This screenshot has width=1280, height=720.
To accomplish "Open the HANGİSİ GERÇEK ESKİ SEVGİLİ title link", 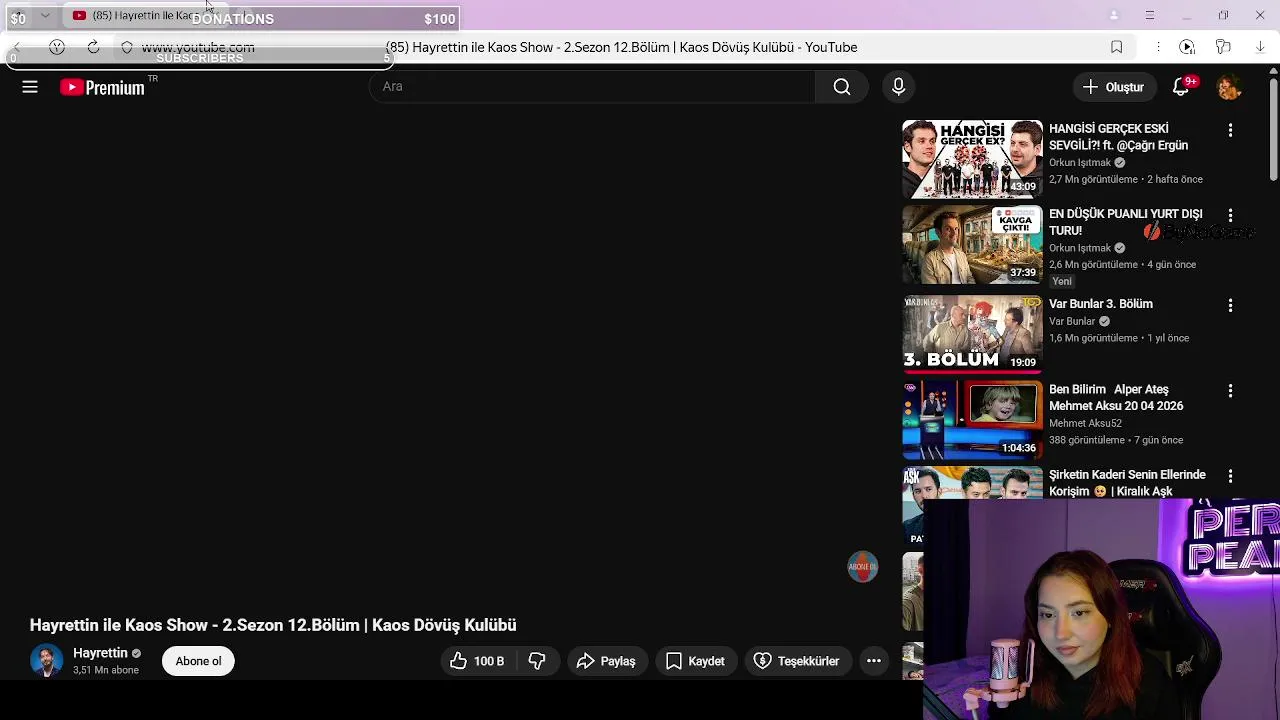I will pos(1118,137).
